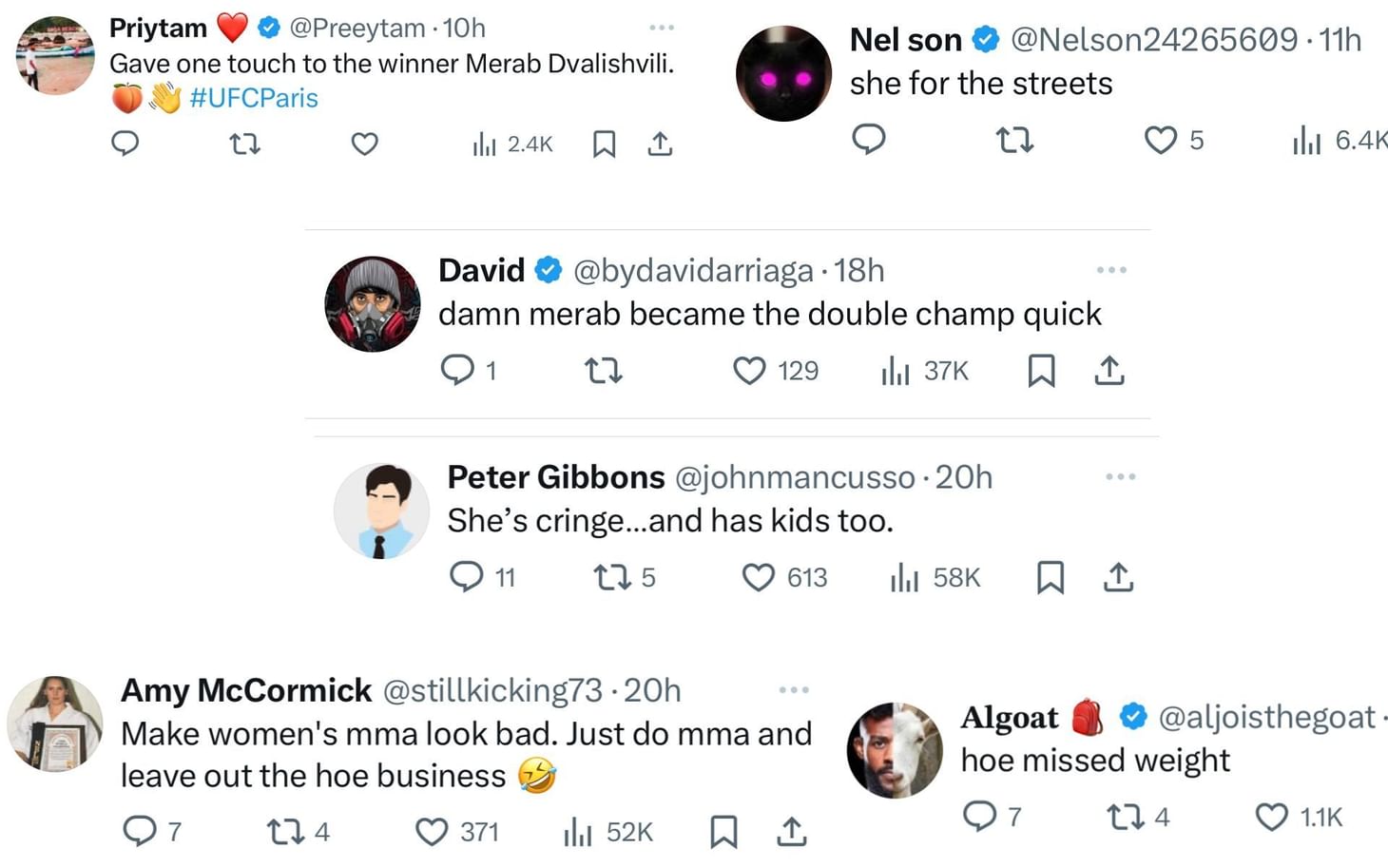Share Amy McCormick's tweet
Viewport: 1388px width, 868px height.
(791, 832)
